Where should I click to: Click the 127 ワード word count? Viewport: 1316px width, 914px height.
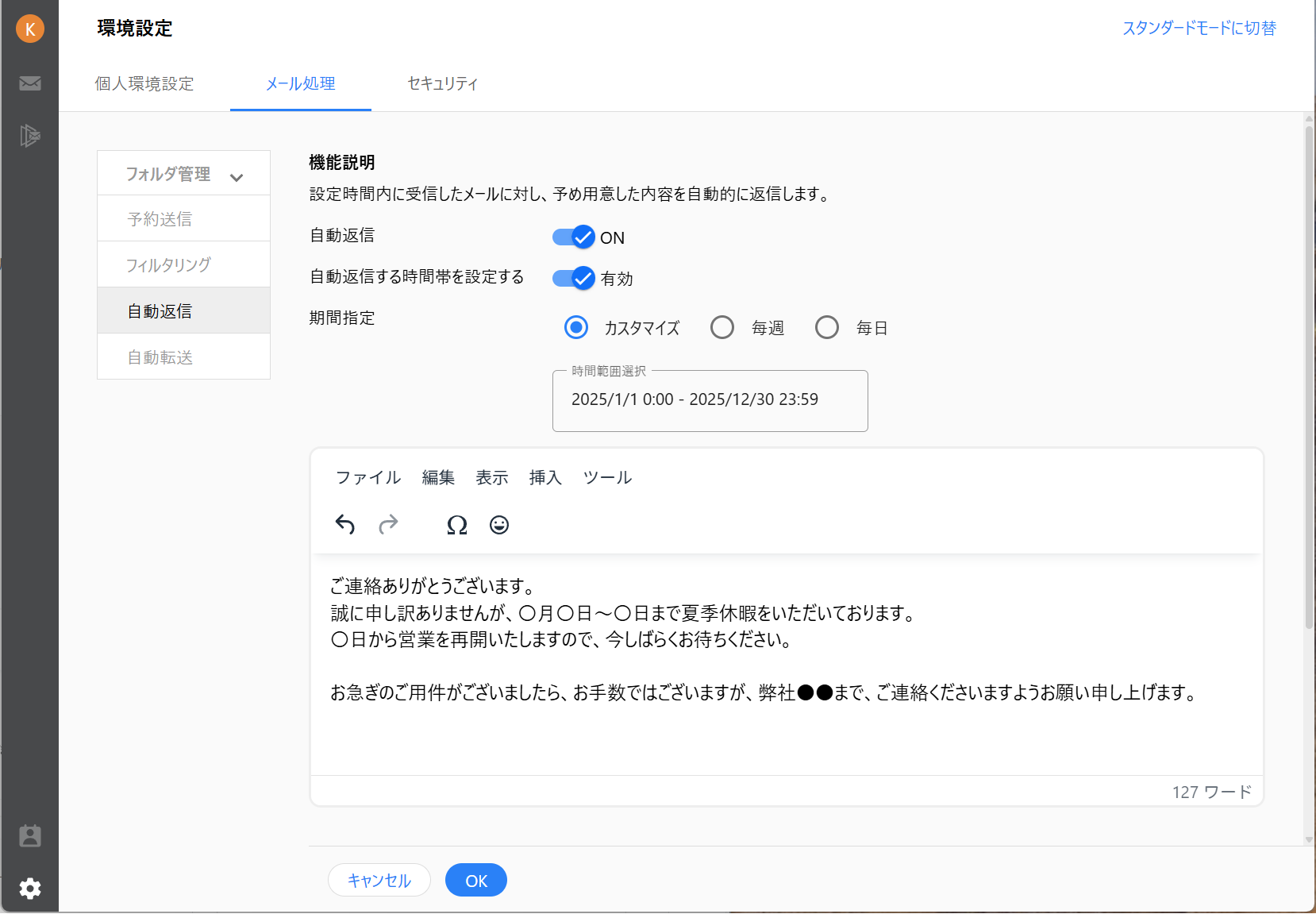click(x=1212, y=792)
